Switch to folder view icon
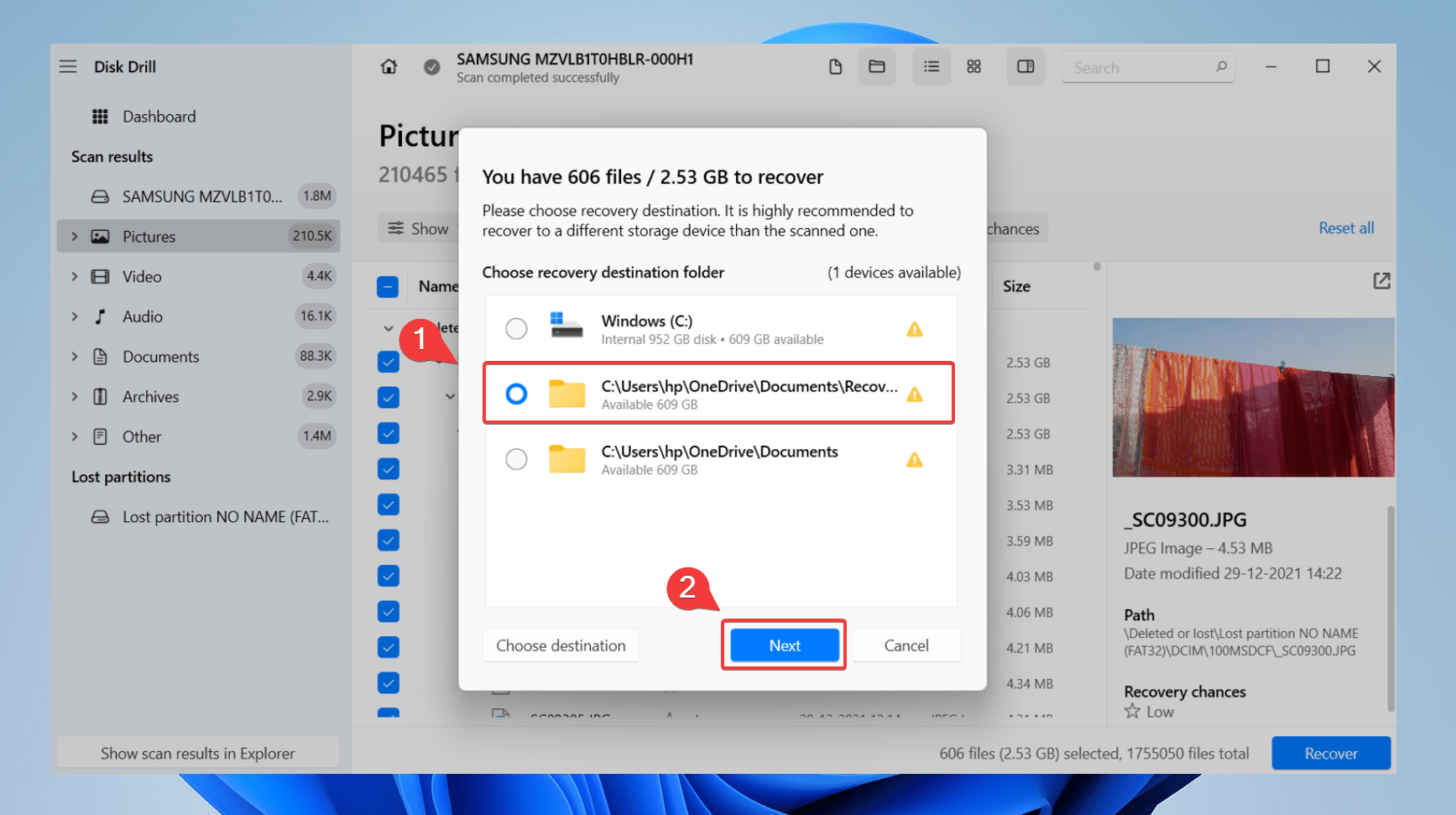The image size is (1456, 815). (877, 67)
